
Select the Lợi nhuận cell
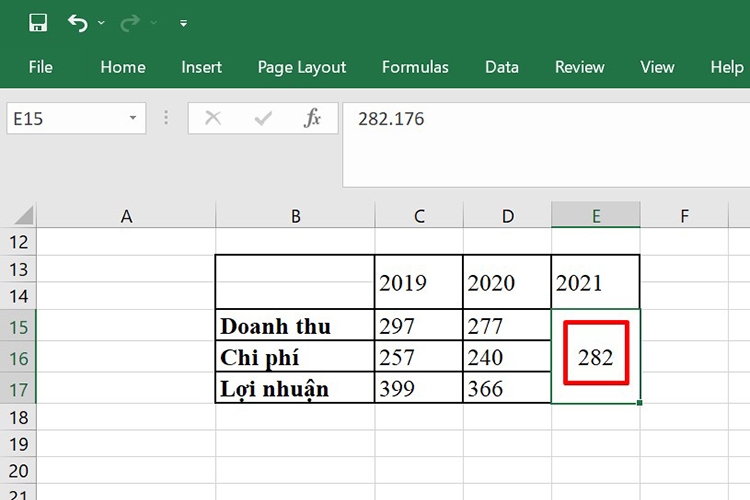pos(295,388)
